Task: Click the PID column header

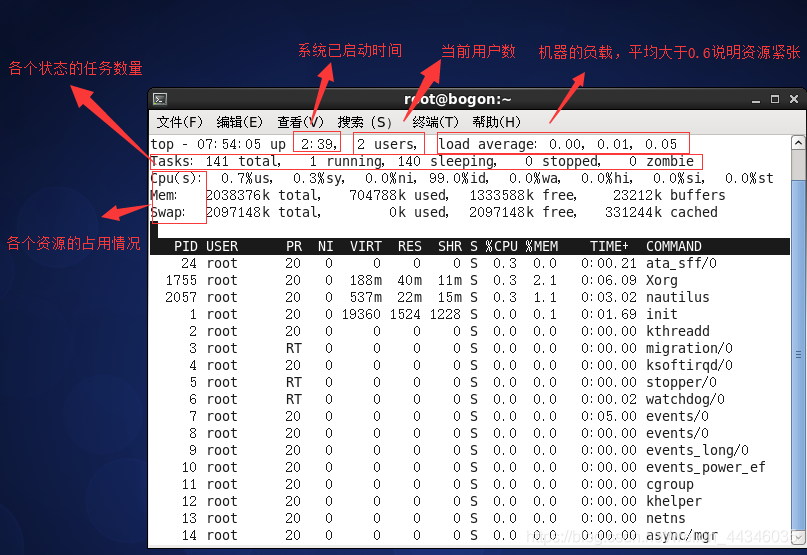Action: click(x=185, y=246)
